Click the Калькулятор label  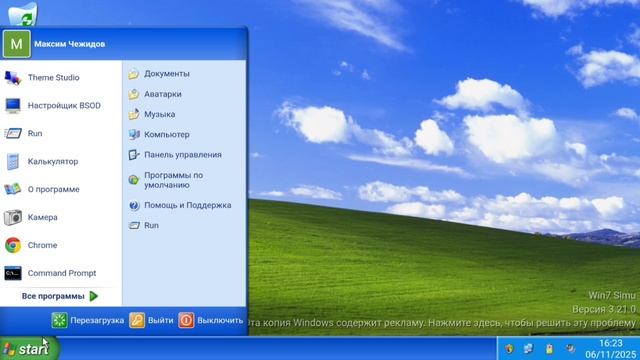[x=53, y=162]
